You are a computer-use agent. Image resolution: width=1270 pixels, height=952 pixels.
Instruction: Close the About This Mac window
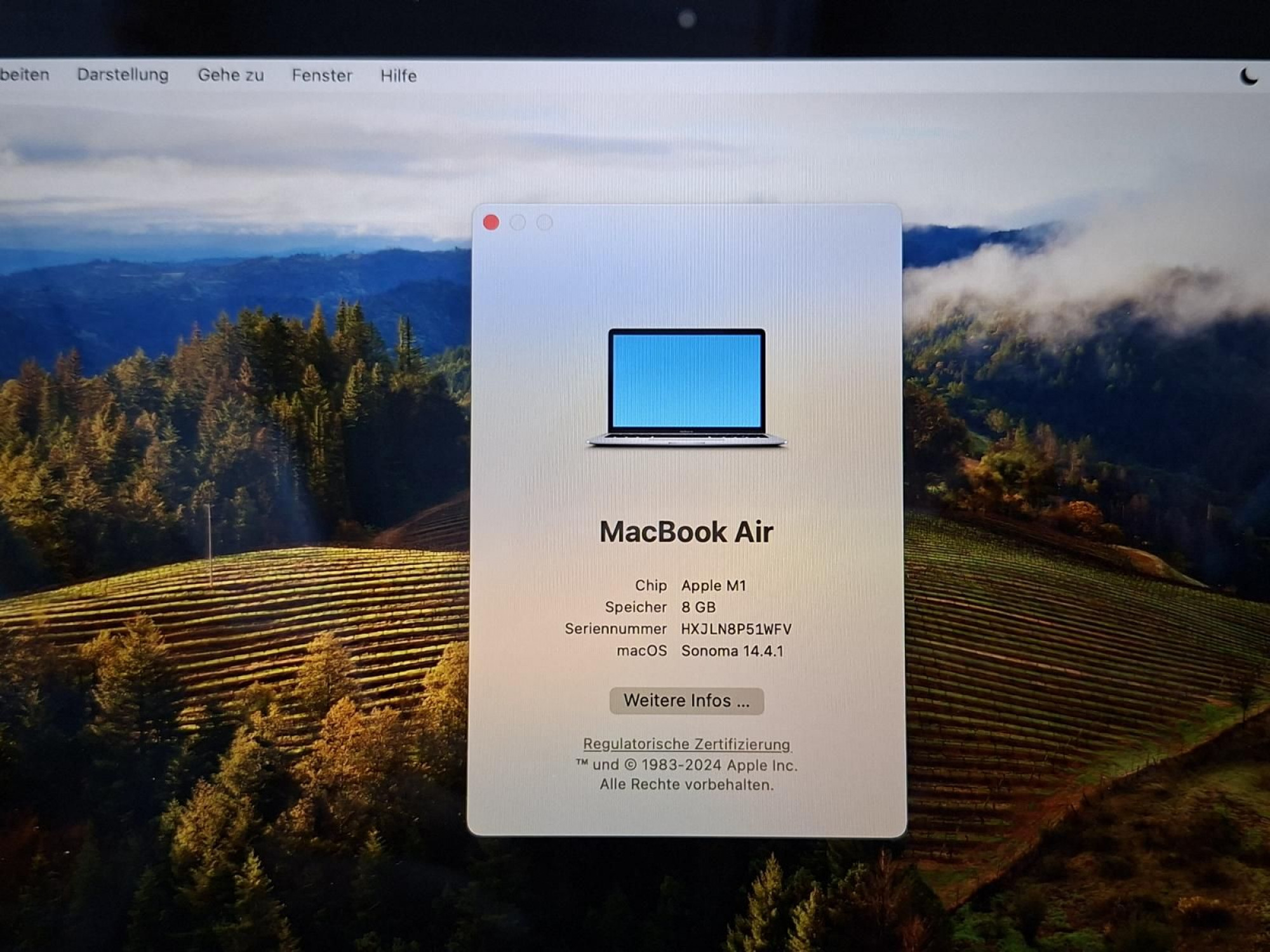[x=491, y=222]
